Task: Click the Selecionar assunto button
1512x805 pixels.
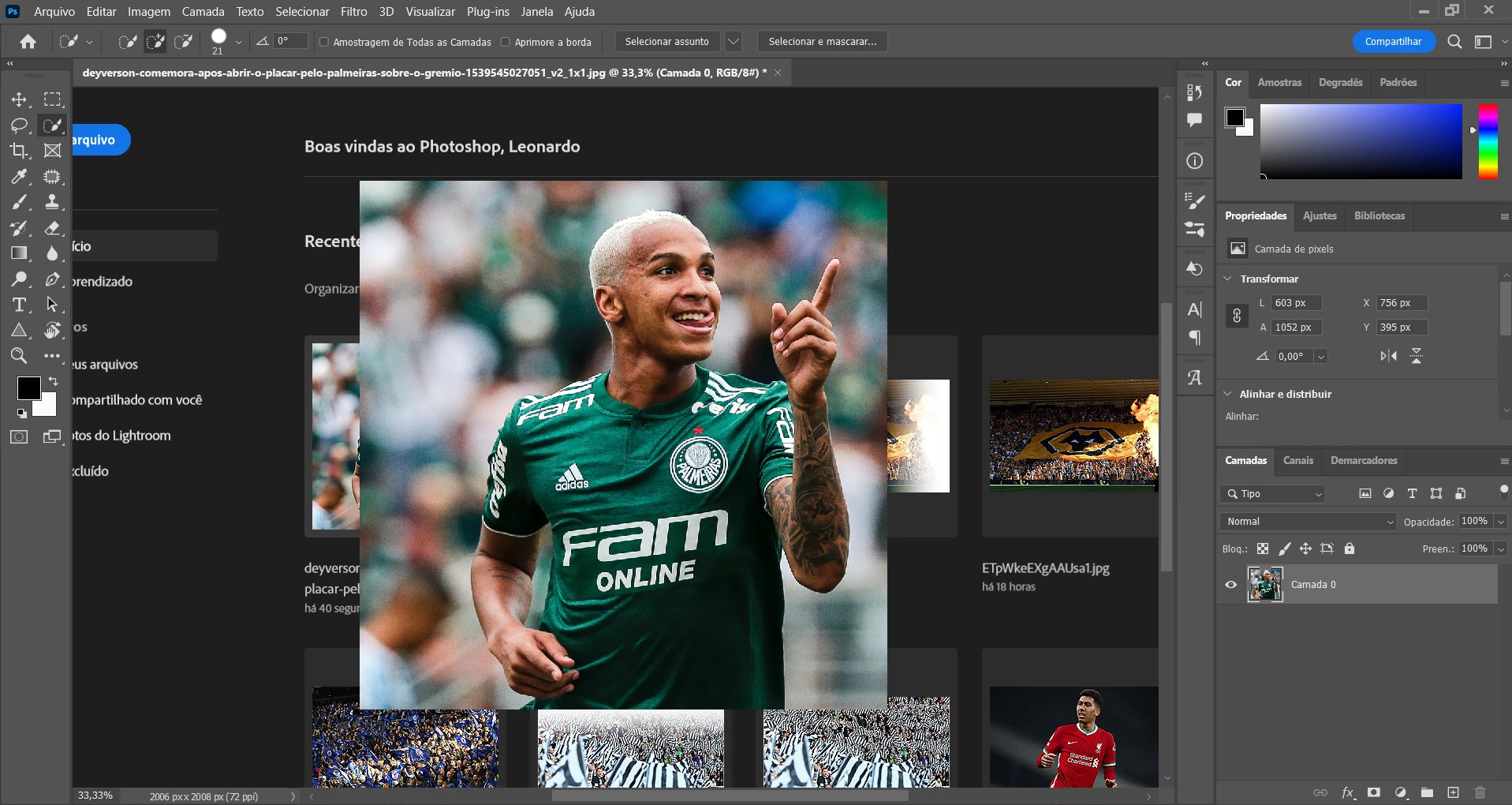Action: [667, 42]
